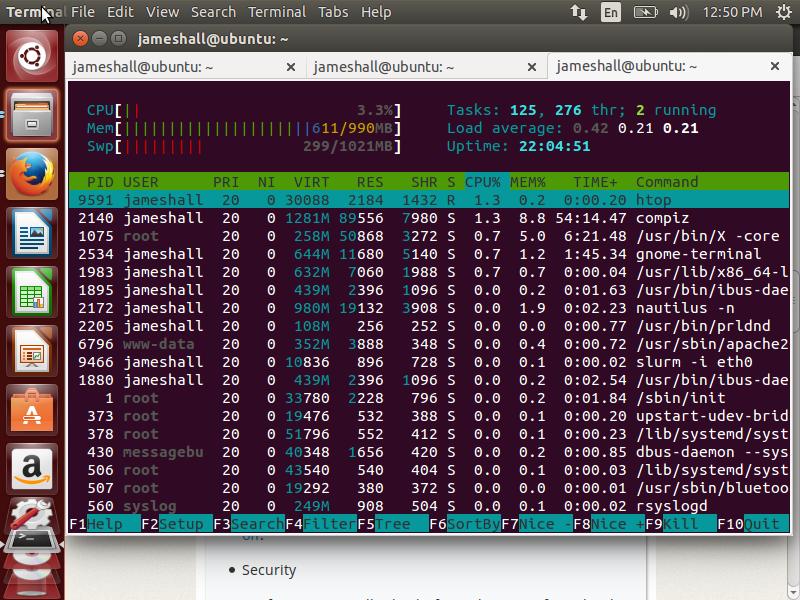Launch LibreOffice Writer from the dock
This screenshot has height=600, width=800.
(32, 236)
